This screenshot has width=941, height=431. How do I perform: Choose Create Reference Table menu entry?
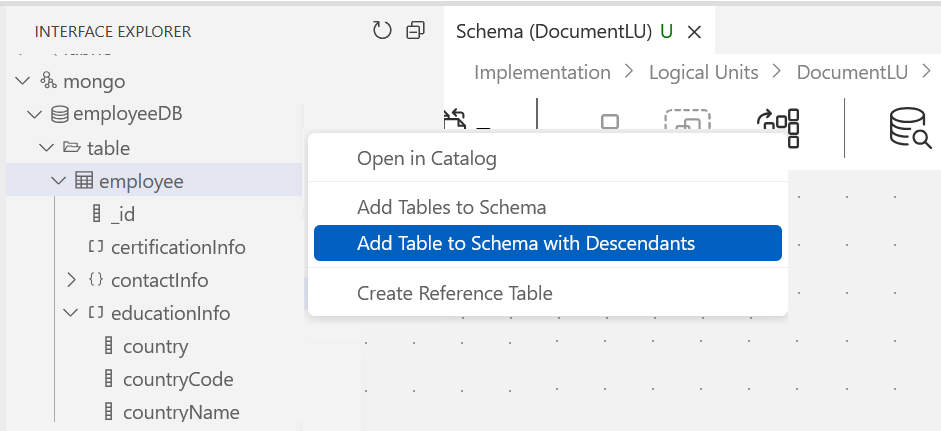coord(454,293)
